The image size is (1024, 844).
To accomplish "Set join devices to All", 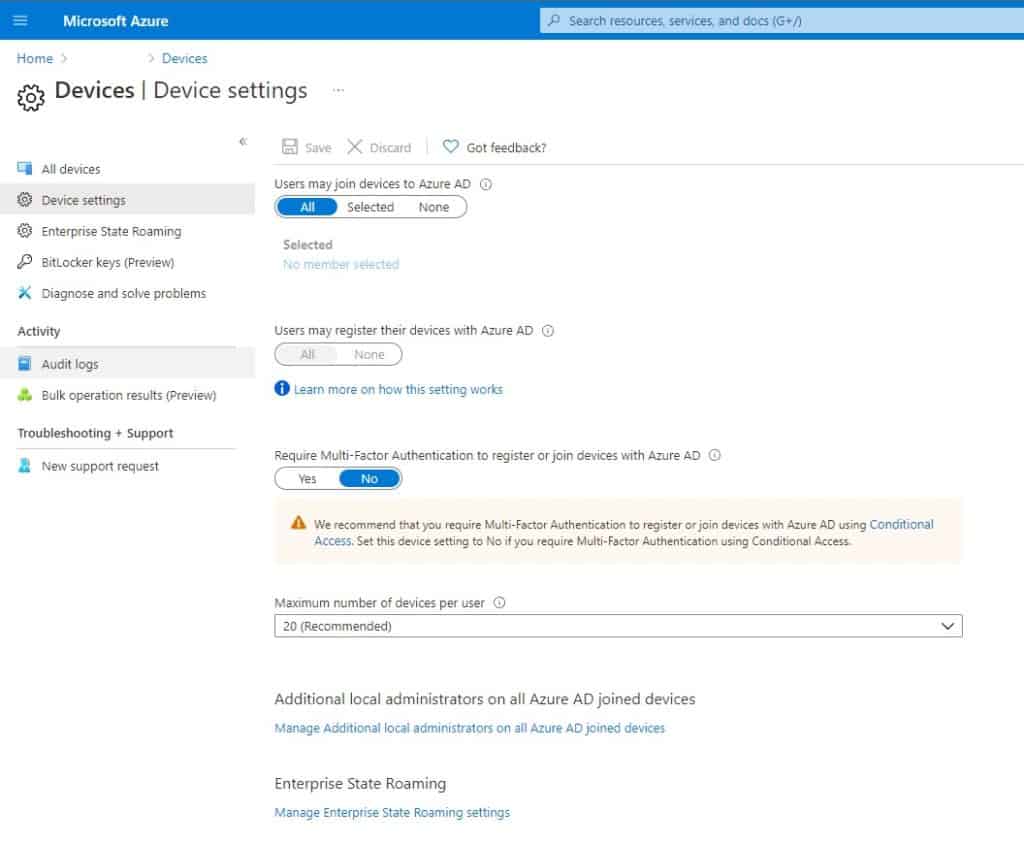I will [x=307, y=207].
